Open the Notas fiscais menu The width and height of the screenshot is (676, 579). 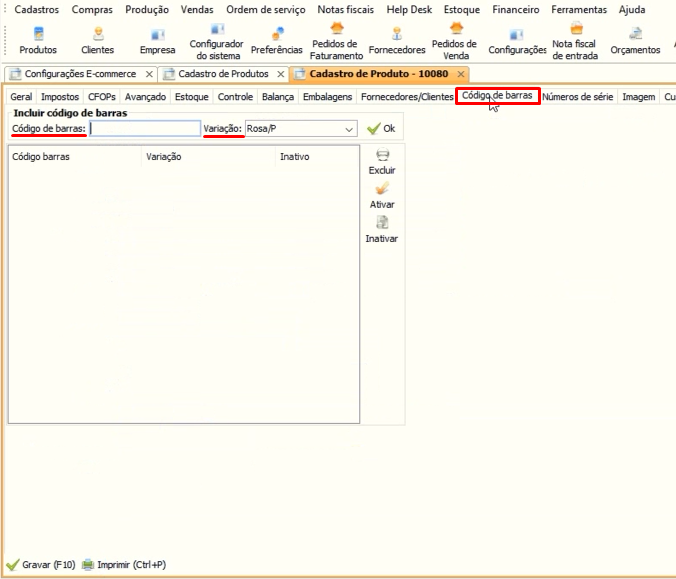(x=345, y=9)
